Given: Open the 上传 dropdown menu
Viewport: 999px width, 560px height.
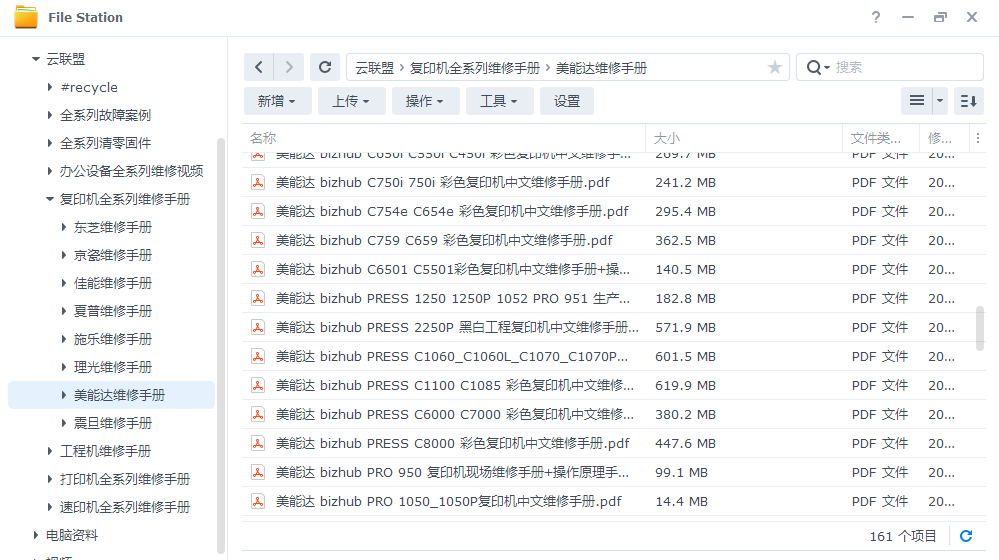Looking at the screenshot, I should point(351,101).
